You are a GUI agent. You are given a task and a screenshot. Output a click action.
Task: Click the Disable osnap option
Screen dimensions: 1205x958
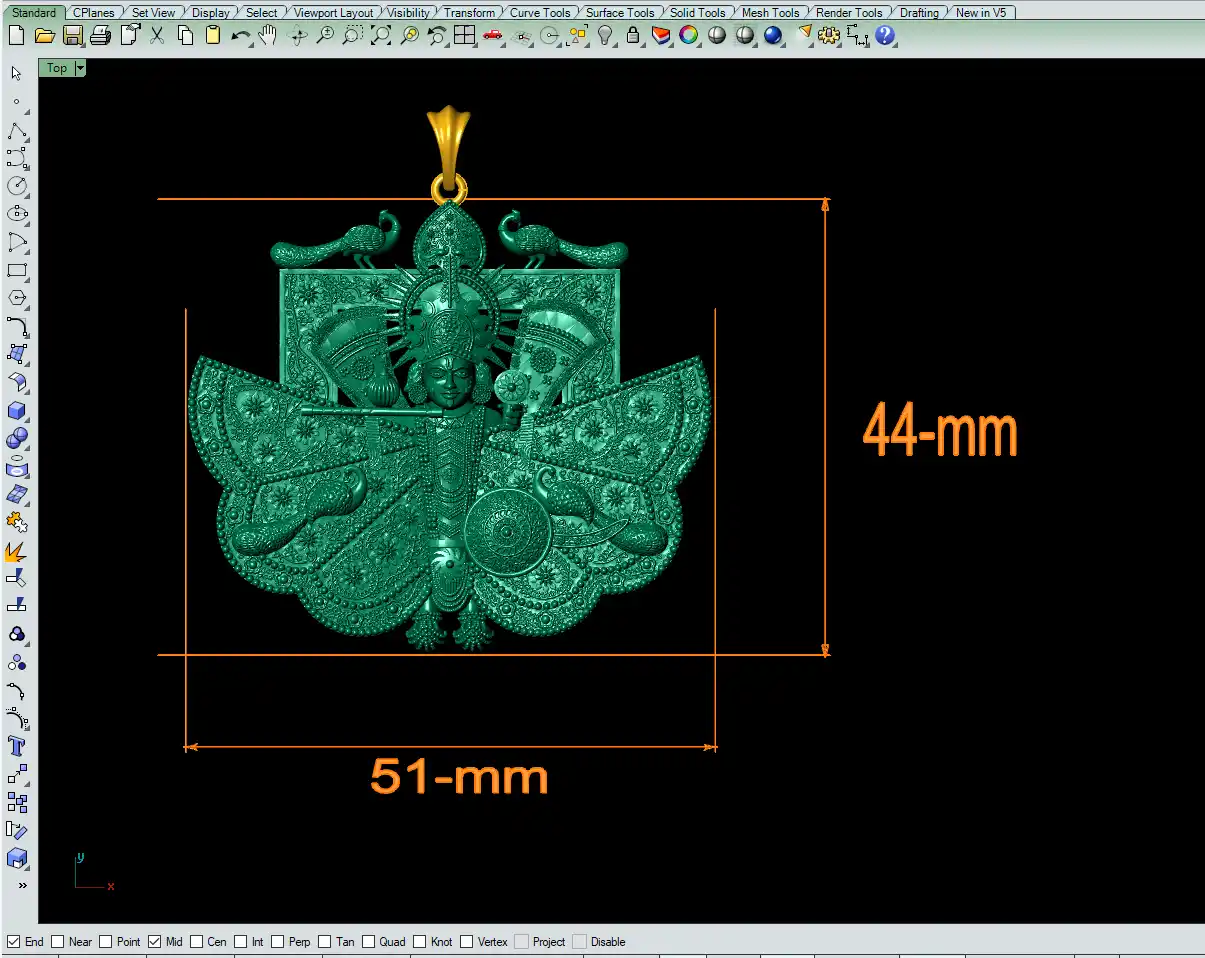point(607,942)
